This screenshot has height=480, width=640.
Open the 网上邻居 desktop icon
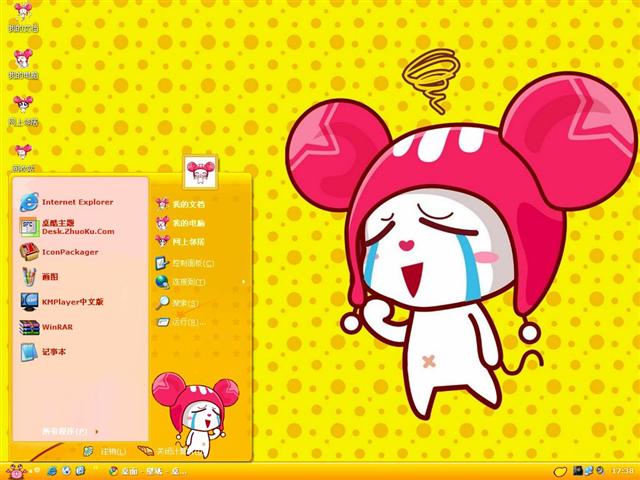pos(23,111)
